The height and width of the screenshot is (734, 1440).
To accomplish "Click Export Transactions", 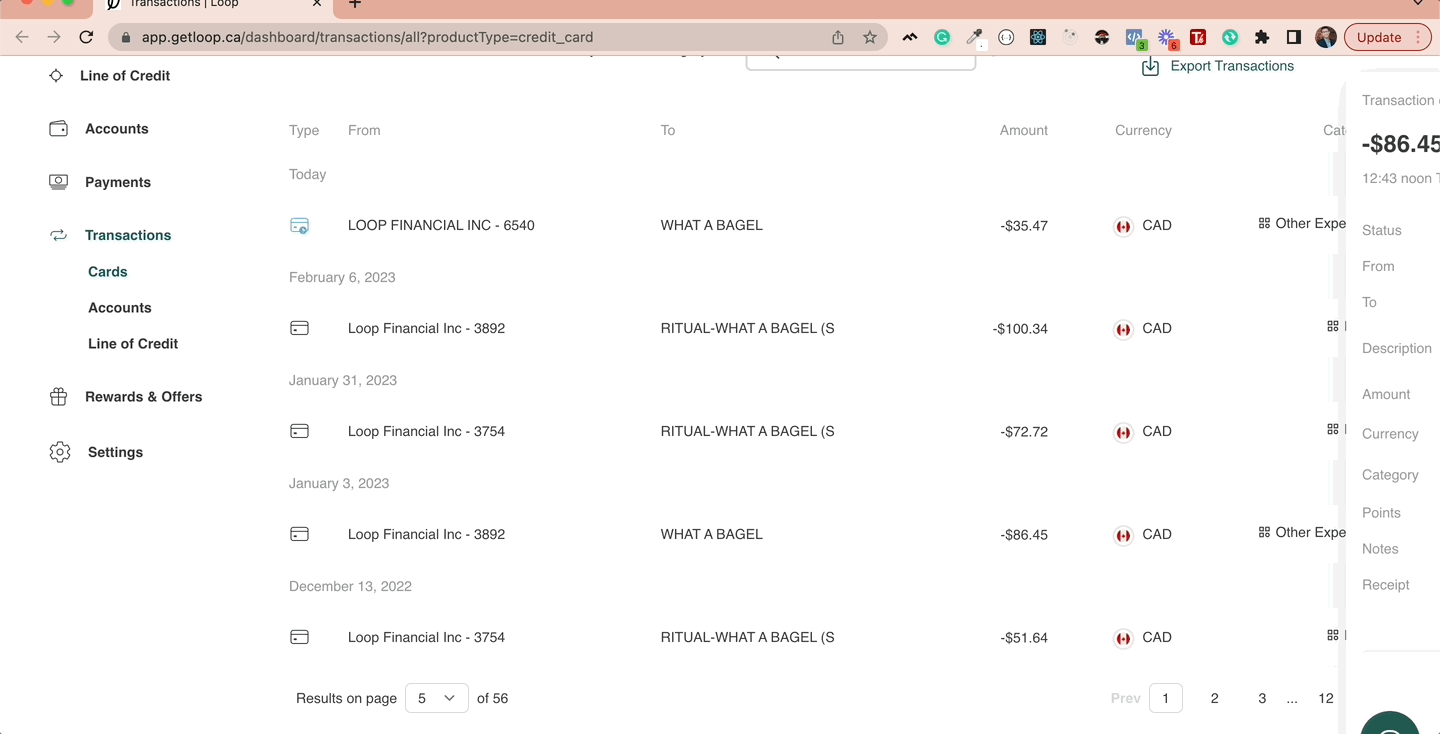I will pyautogui.click(x=1232, y=66).
